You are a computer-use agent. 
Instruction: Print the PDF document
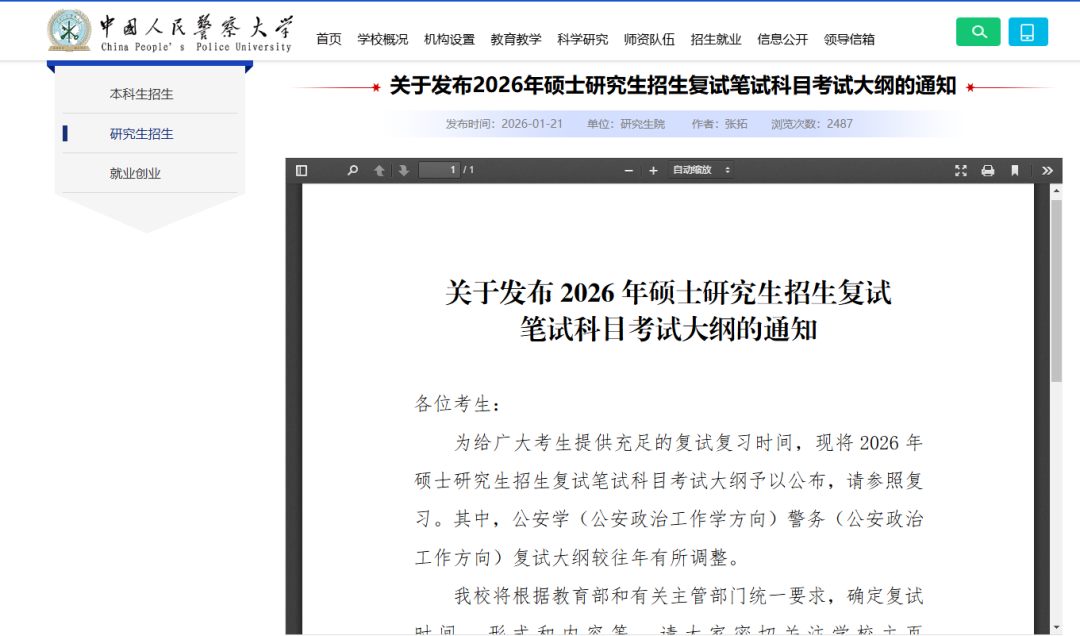point(988,171)
